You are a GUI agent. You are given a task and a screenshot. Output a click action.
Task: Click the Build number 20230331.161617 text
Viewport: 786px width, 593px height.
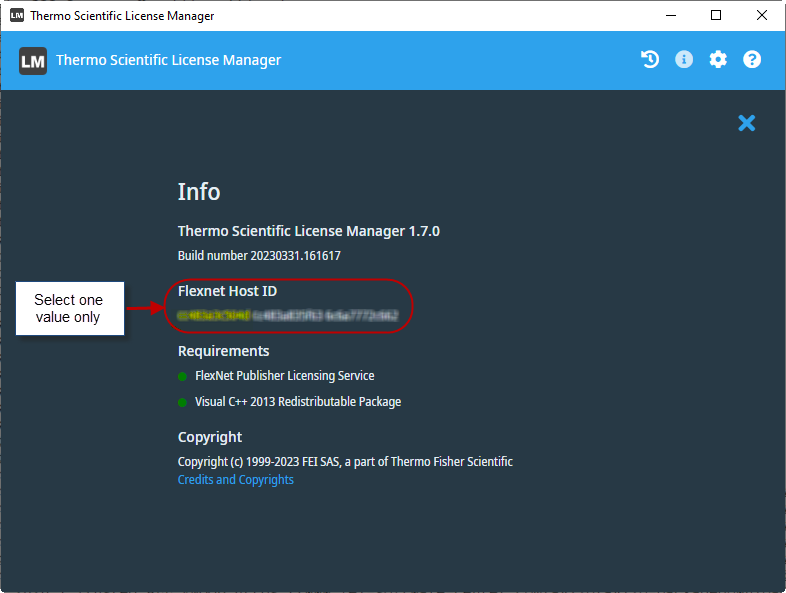point(259,256)
